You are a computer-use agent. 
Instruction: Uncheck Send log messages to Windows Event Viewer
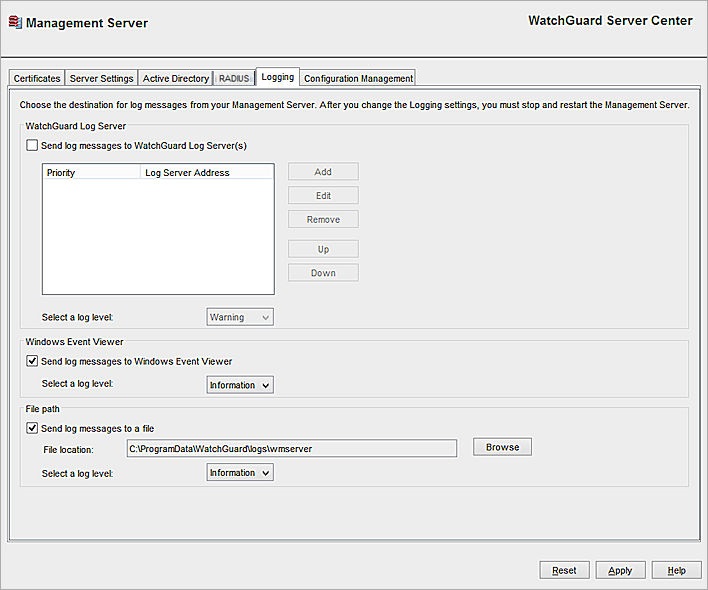tap(33, 361)
